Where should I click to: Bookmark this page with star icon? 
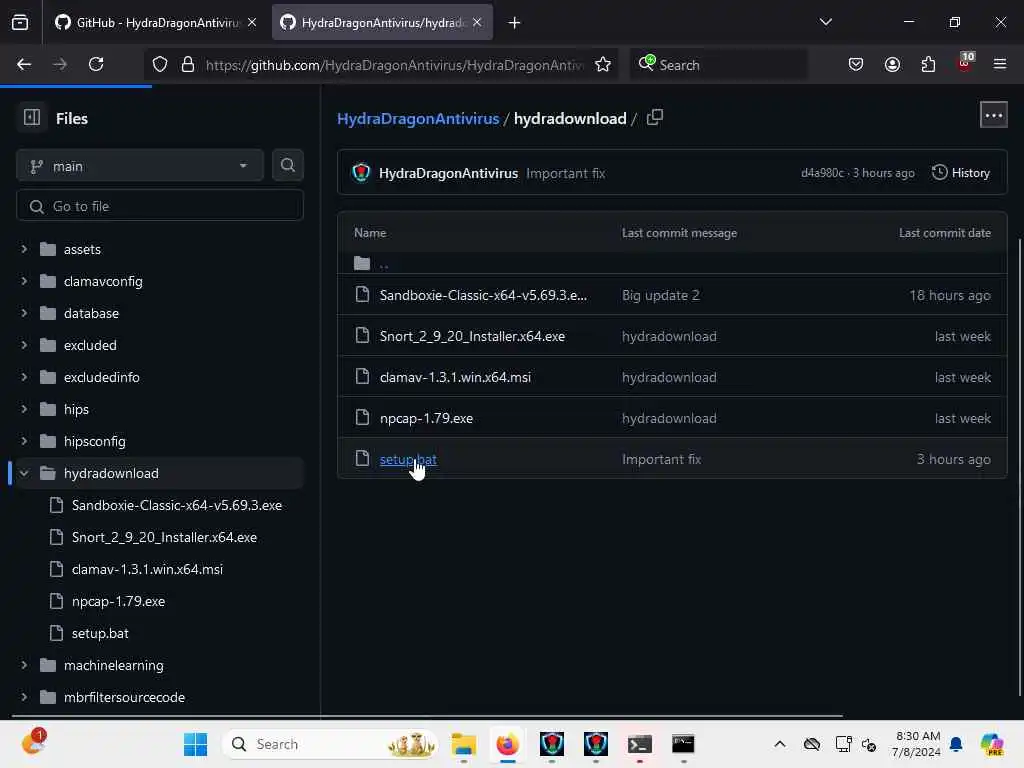602,64
